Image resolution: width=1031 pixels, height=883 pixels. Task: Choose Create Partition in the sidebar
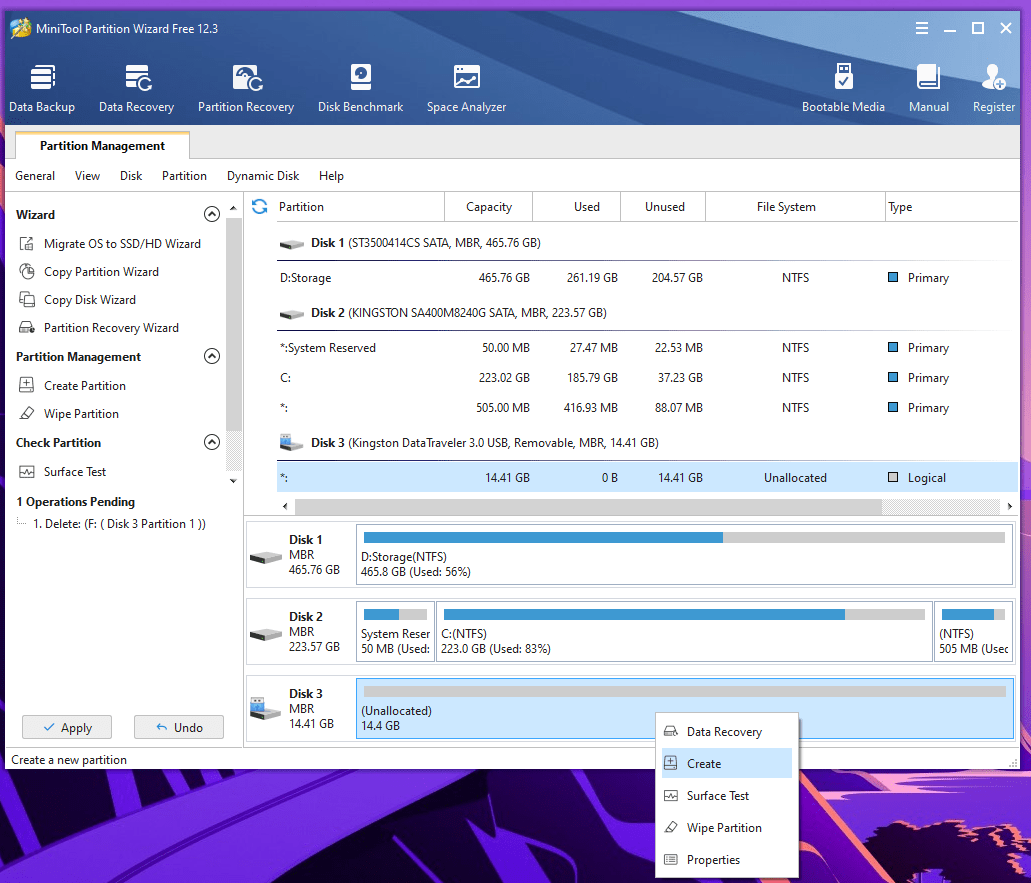pyautogui.click(x=72, y=385)
